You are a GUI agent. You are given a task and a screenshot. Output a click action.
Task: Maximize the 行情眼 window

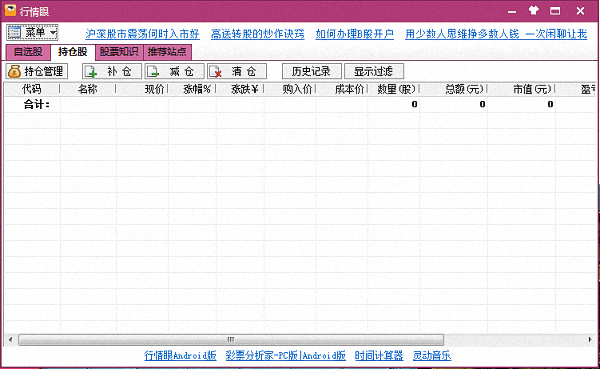(555, 11)
